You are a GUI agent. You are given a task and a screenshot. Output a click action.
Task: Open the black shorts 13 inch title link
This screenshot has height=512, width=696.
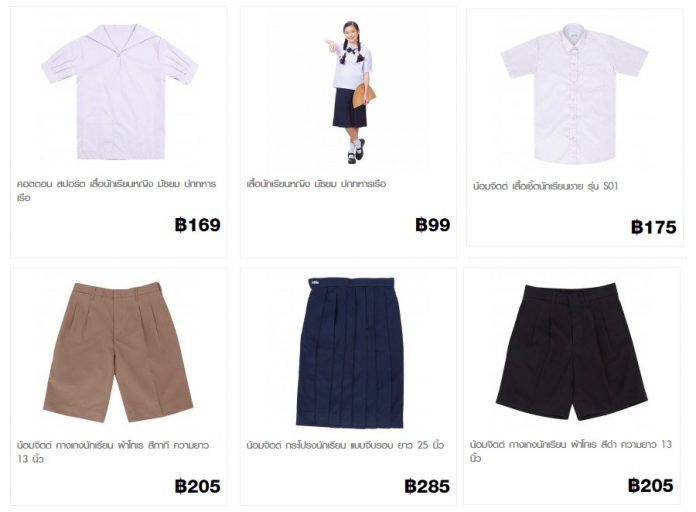(571, 450)
